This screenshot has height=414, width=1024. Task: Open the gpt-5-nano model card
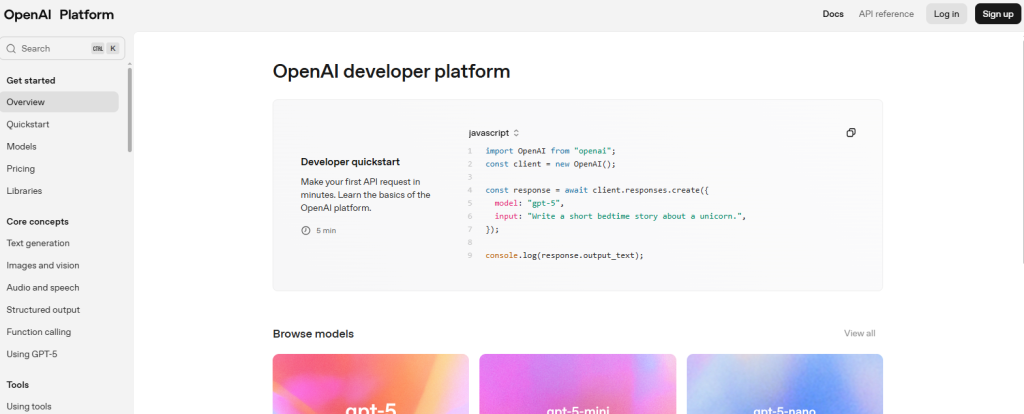[x=784, y=384]
